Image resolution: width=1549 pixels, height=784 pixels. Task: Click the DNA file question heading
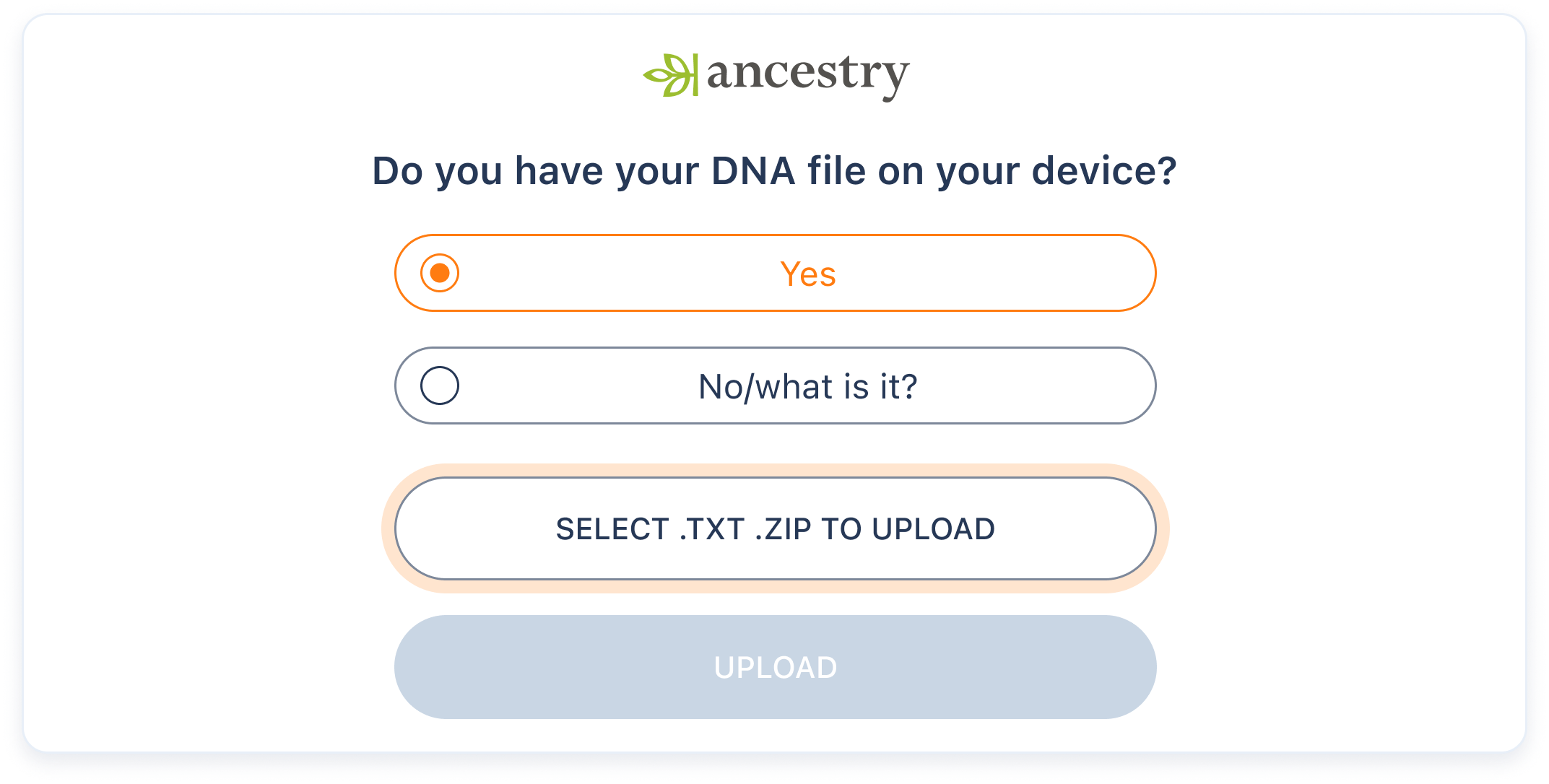(775, 171)
